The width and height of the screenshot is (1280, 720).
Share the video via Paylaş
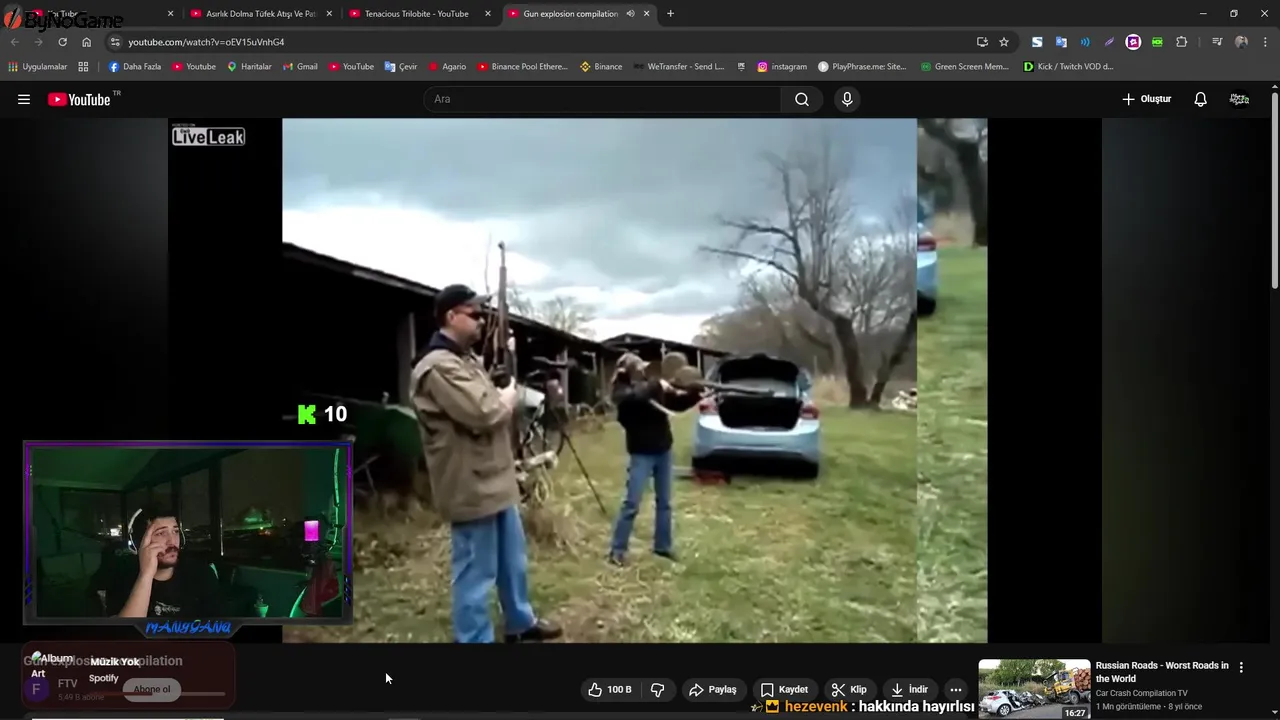[x=712, y=689]
